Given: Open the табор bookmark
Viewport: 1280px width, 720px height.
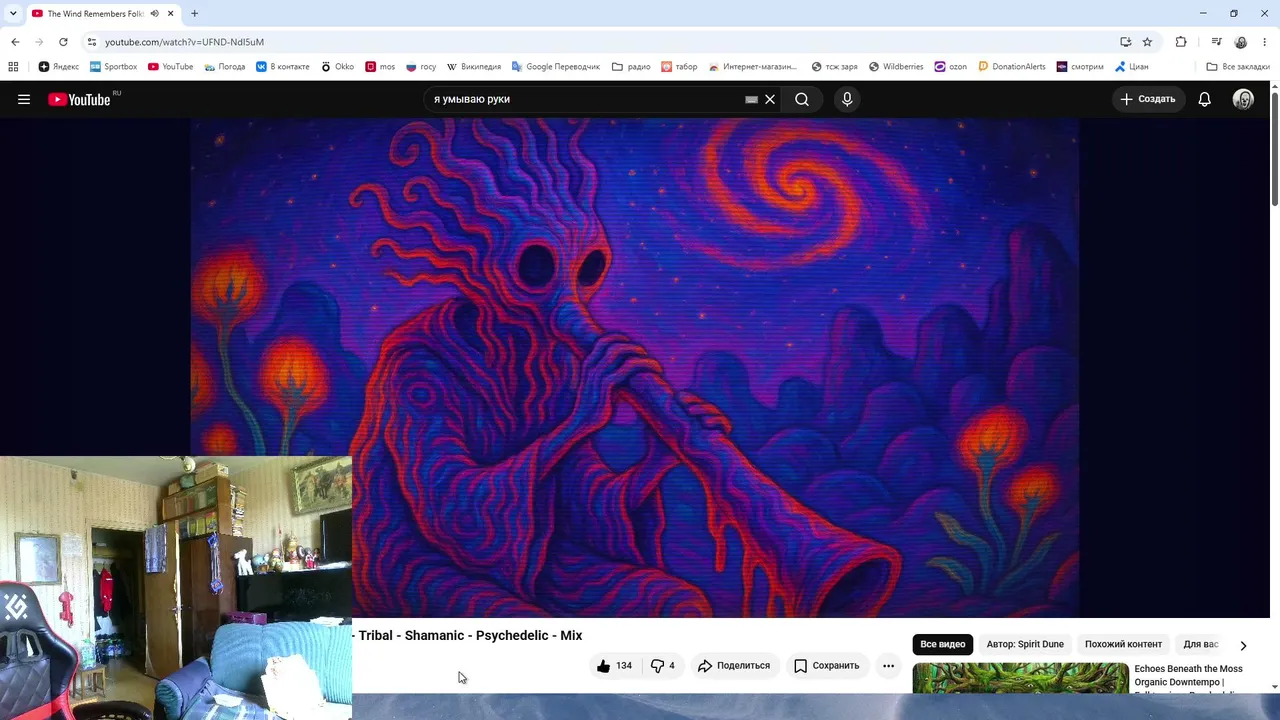Looking at the screenshot, I should [680, 67].
